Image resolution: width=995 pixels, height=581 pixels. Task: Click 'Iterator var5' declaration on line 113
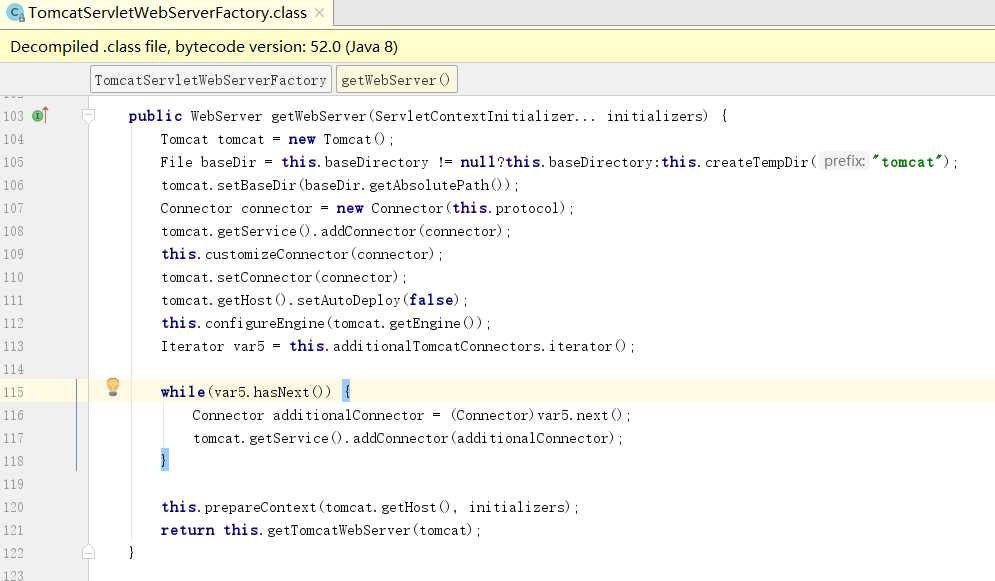pos(213,346)
